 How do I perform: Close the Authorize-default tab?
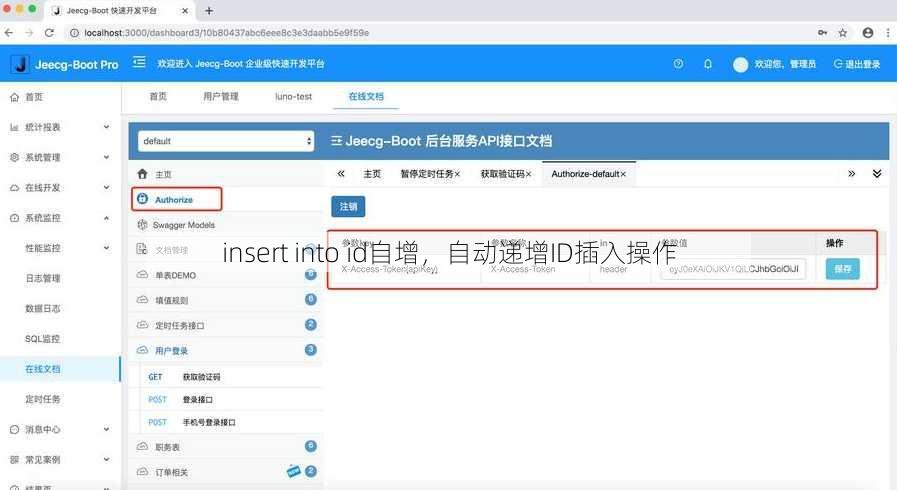623,174
